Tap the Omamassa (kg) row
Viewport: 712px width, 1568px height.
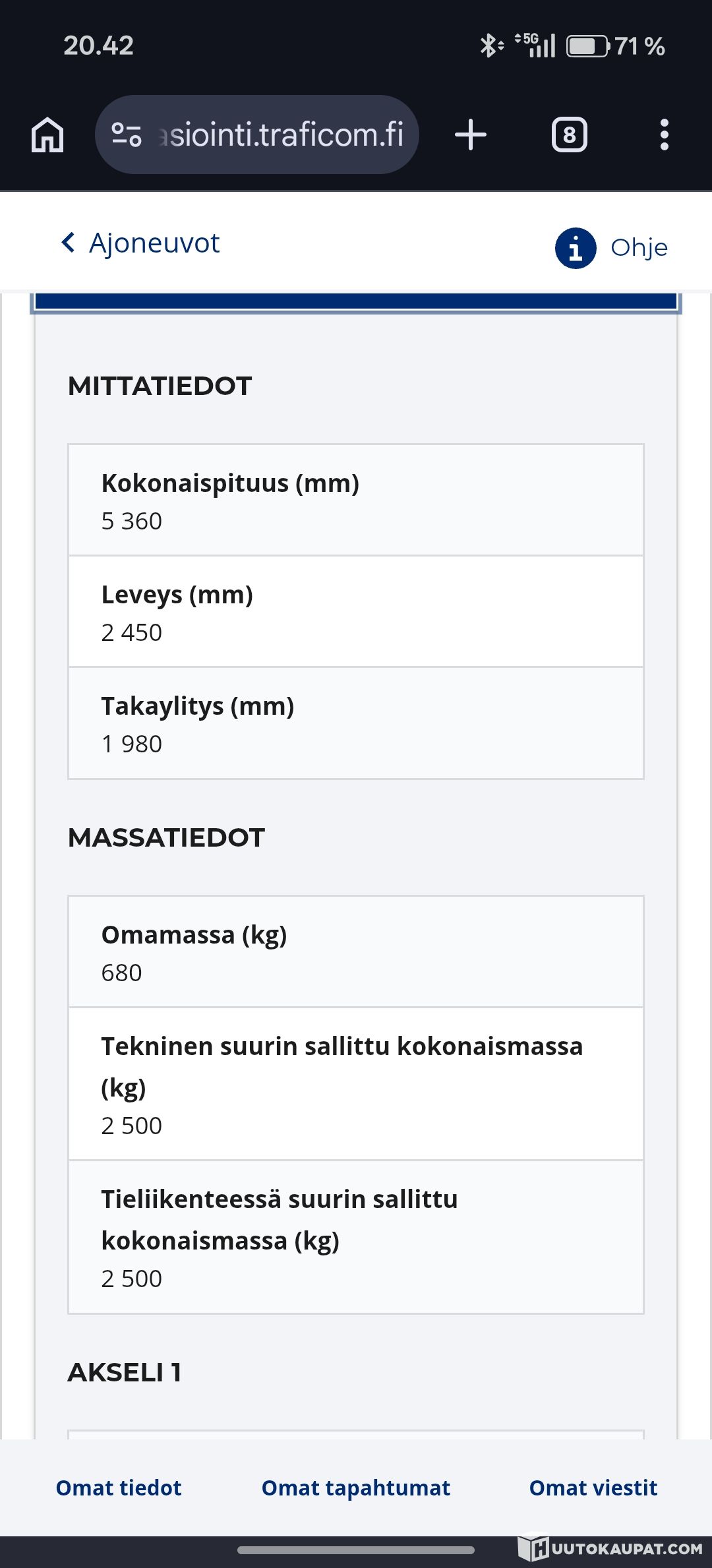pos(356,952)
